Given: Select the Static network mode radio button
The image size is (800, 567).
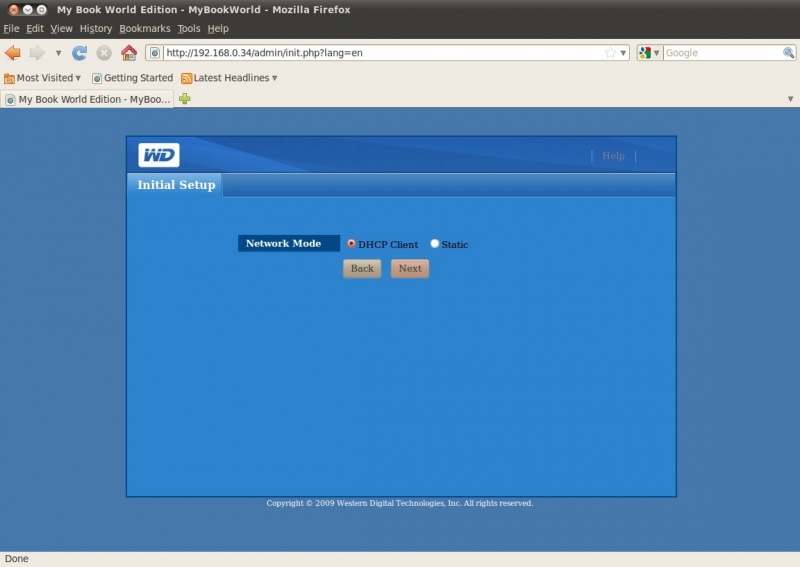Looking at the screenshot, I should coord(435,243).
